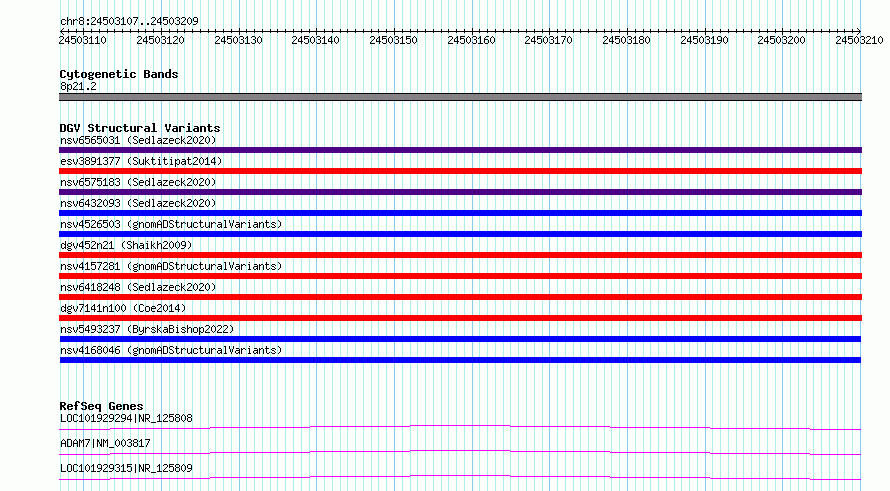
Task: Click ruler position 24503110
Action: pos(82,40)
